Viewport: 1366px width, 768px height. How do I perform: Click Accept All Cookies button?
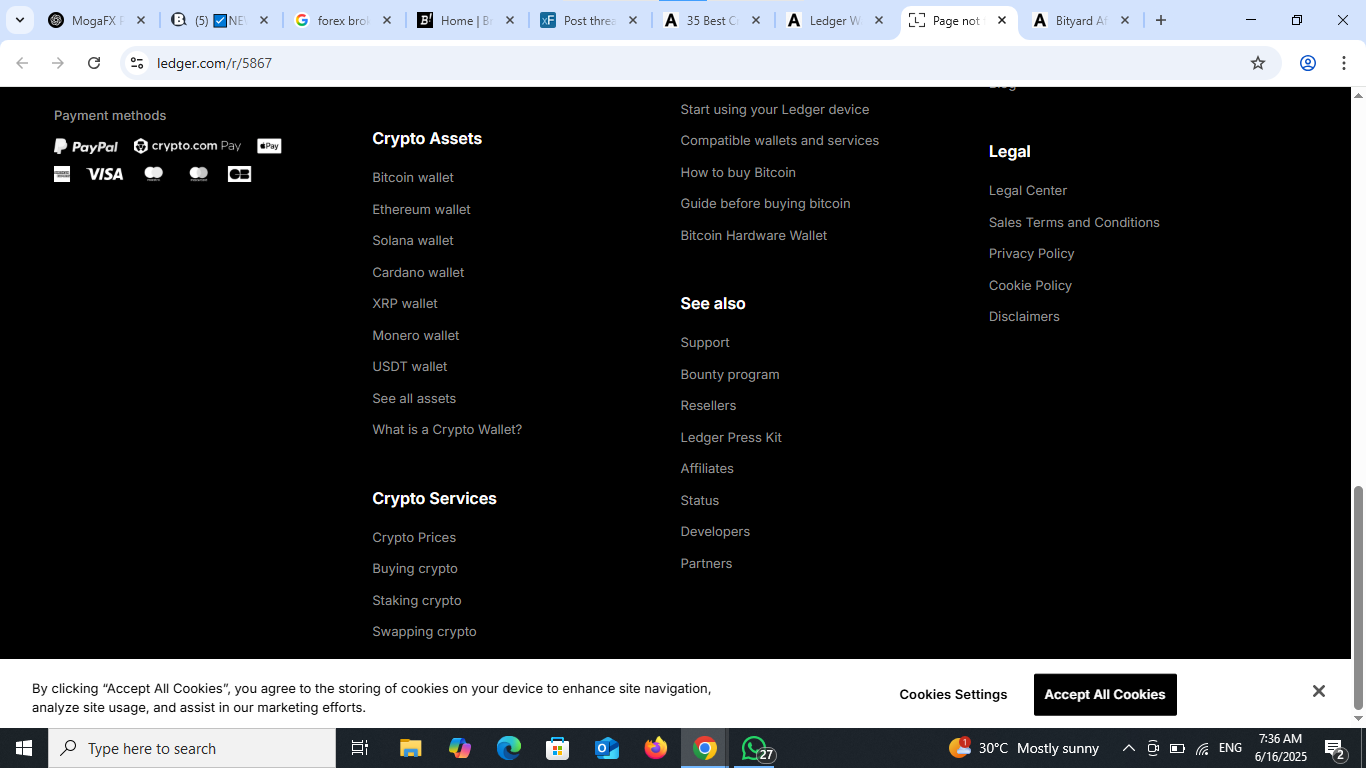tap(1105, 694)
